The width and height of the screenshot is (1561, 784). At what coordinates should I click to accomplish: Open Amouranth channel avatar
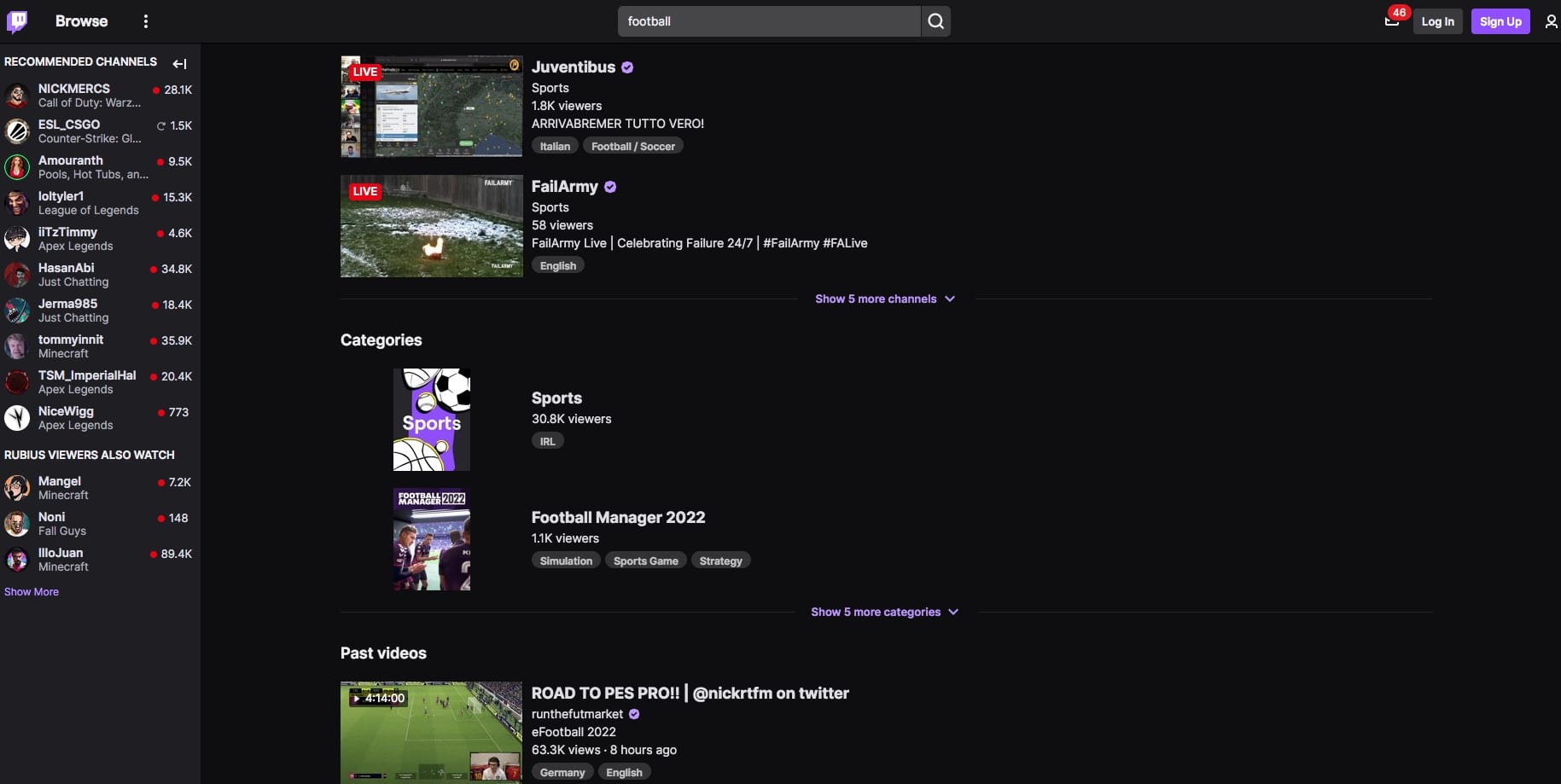tap(17, 167)
